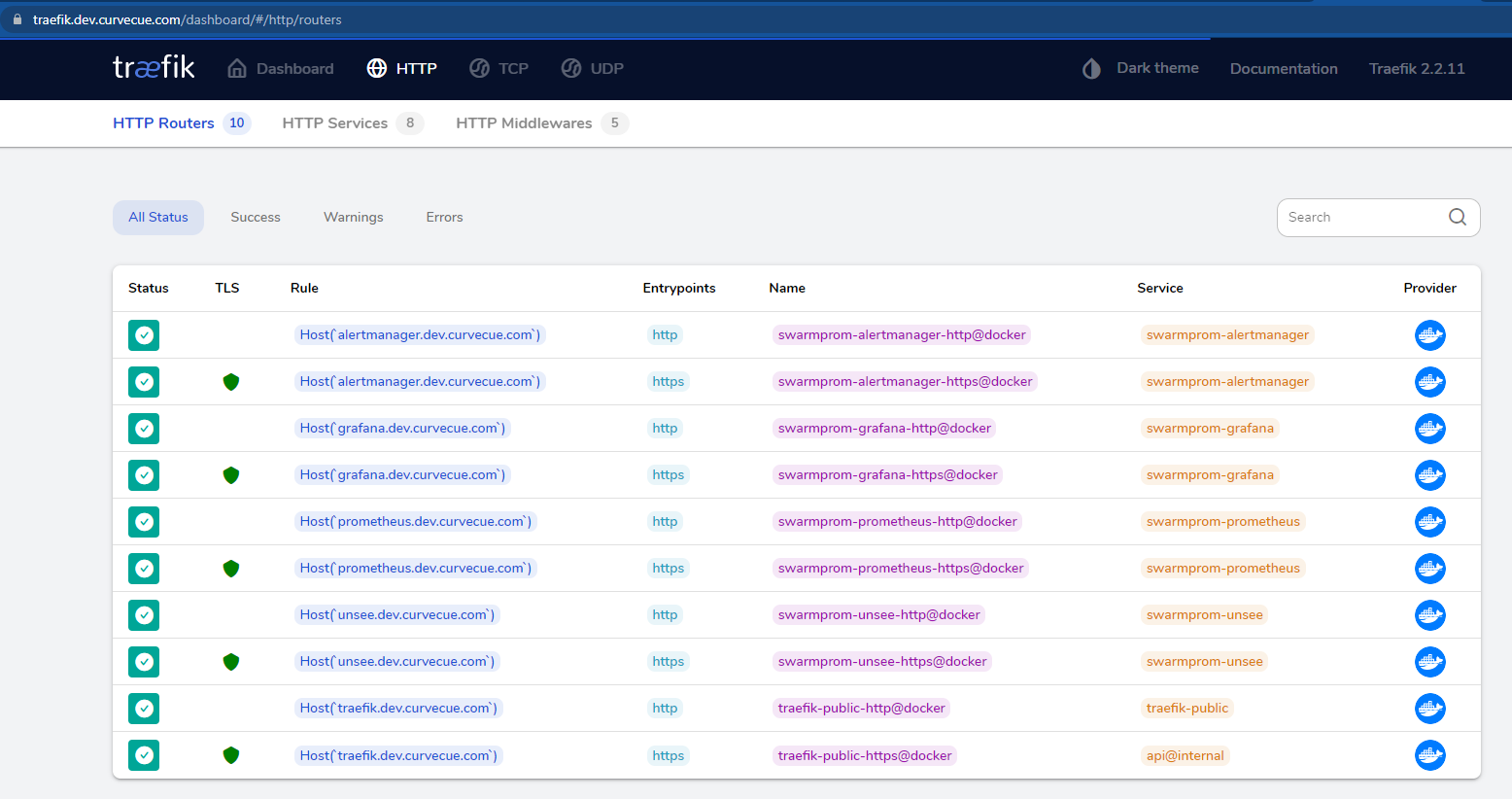Filter routers by Warnings
This screenshot has width=1512, height=799.
pyautogui.click(x=354, y=218)
